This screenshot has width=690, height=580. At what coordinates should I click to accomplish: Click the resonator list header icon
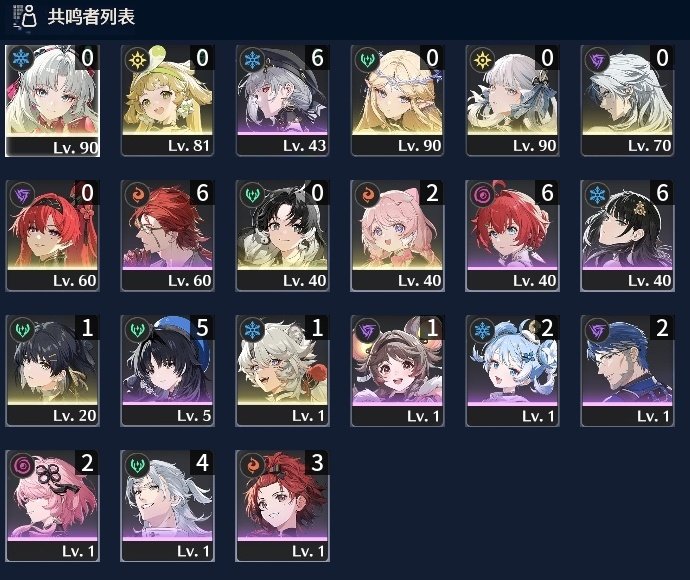(x=25, y=17)
